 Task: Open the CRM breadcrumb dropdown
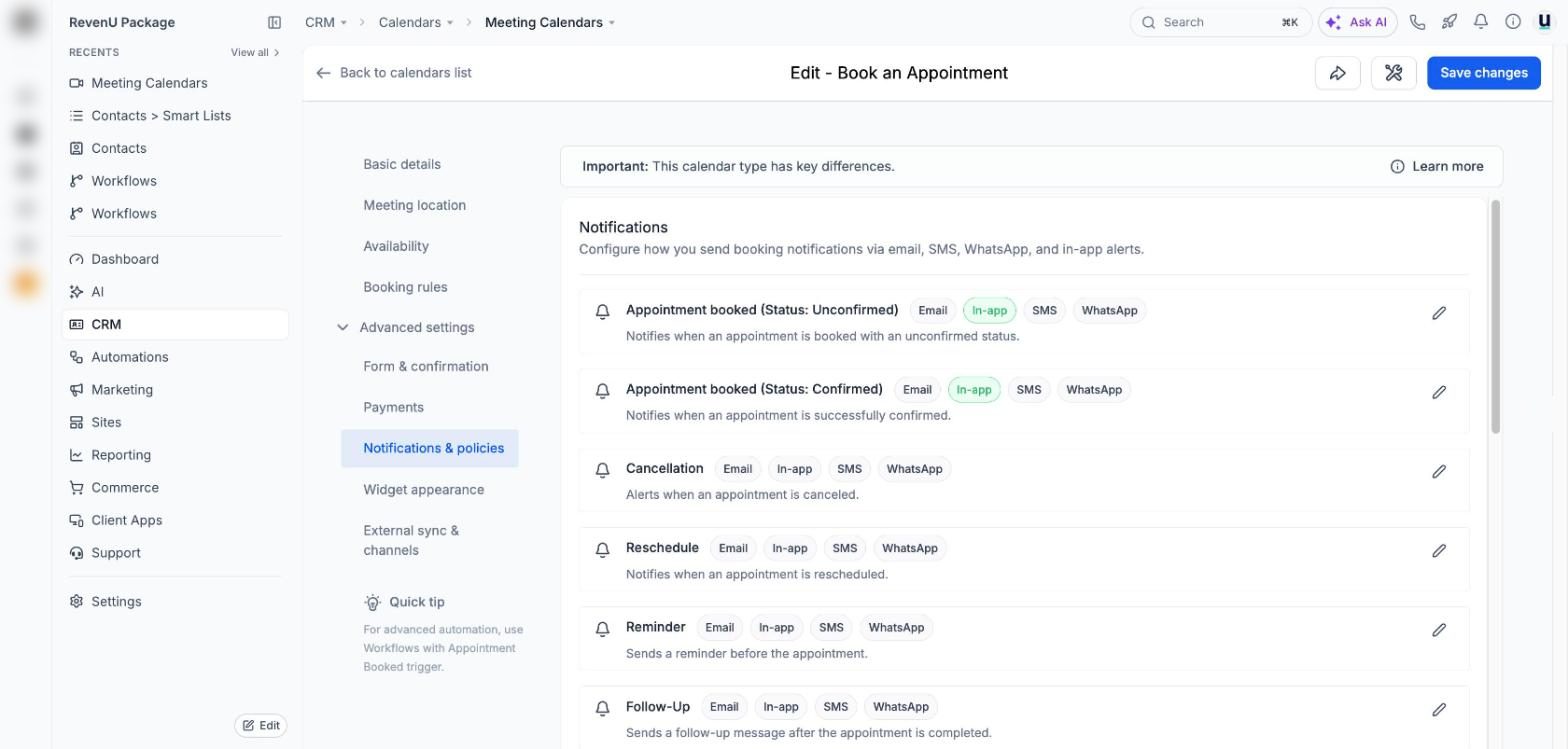326,22
